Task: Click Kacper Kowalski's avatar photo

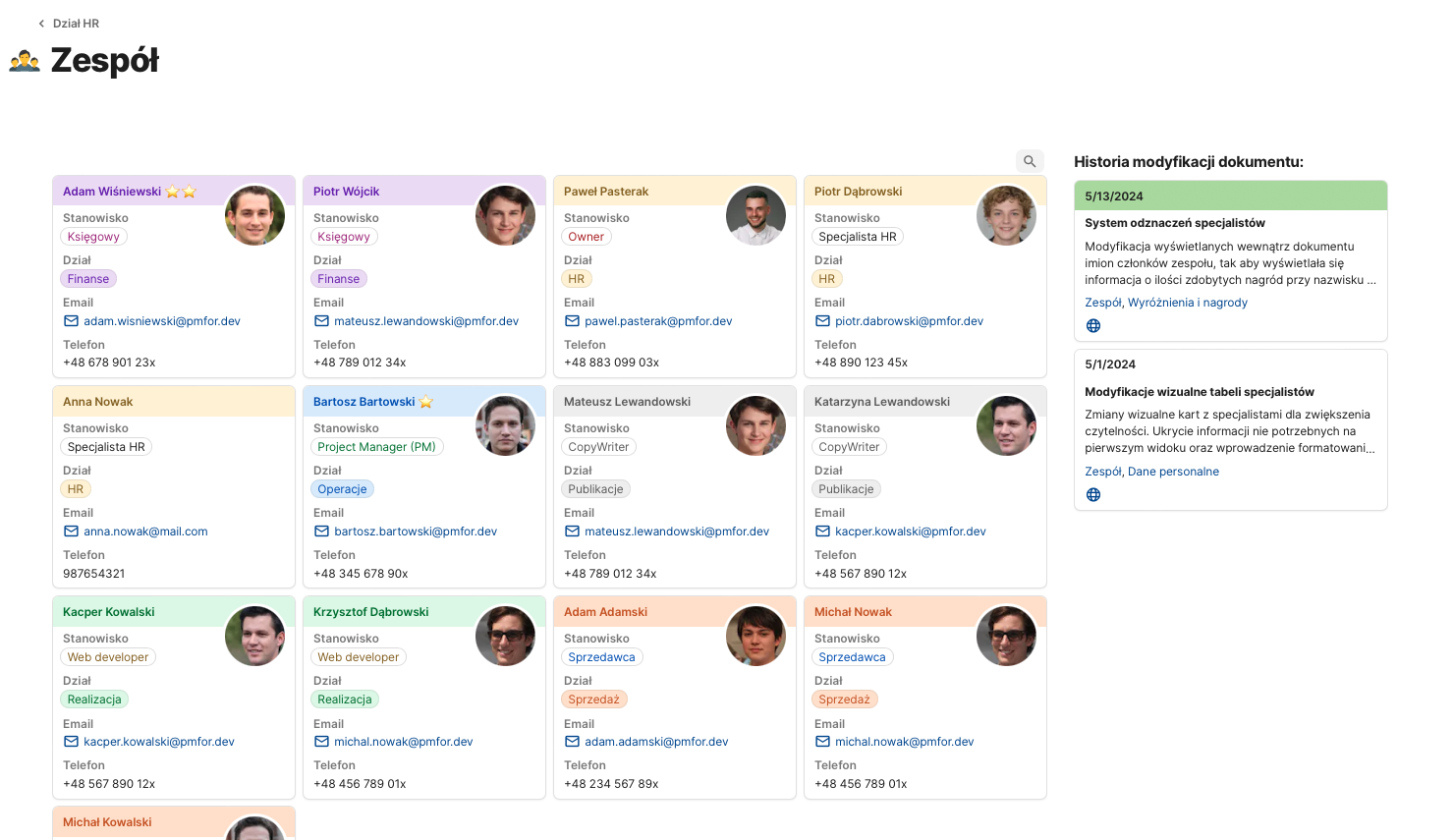Action: 254,636
